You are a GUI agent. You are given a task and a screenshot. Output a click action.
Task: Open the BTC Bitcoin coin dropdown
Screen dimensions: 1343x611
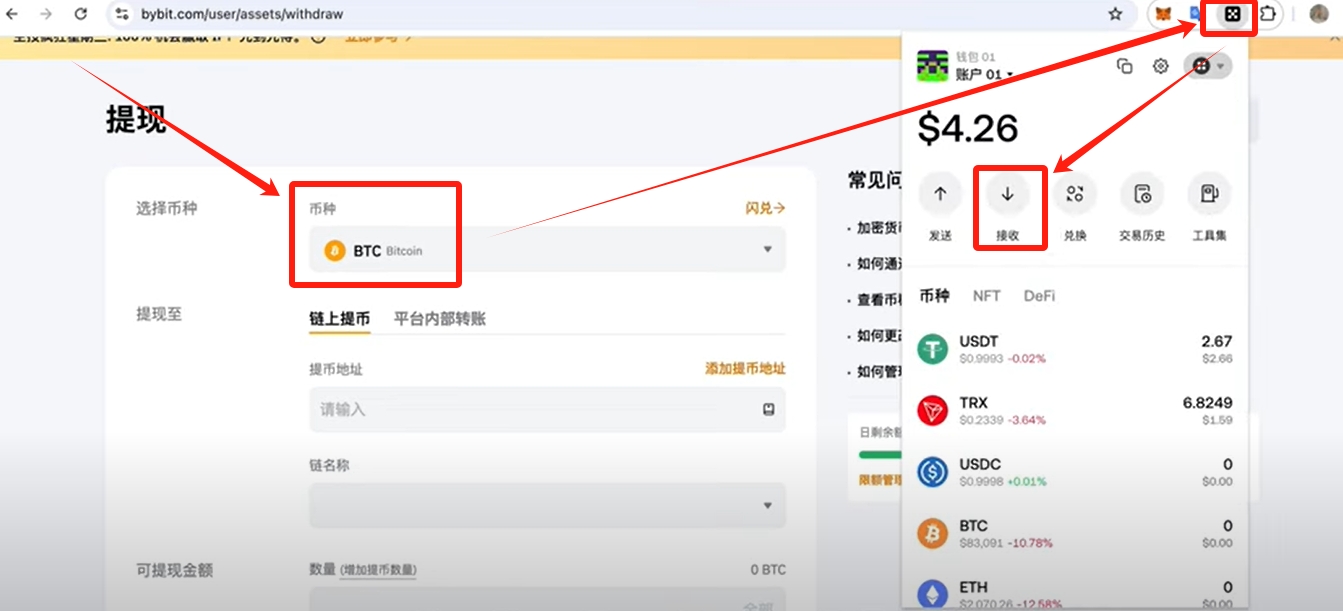pos(547,250)
